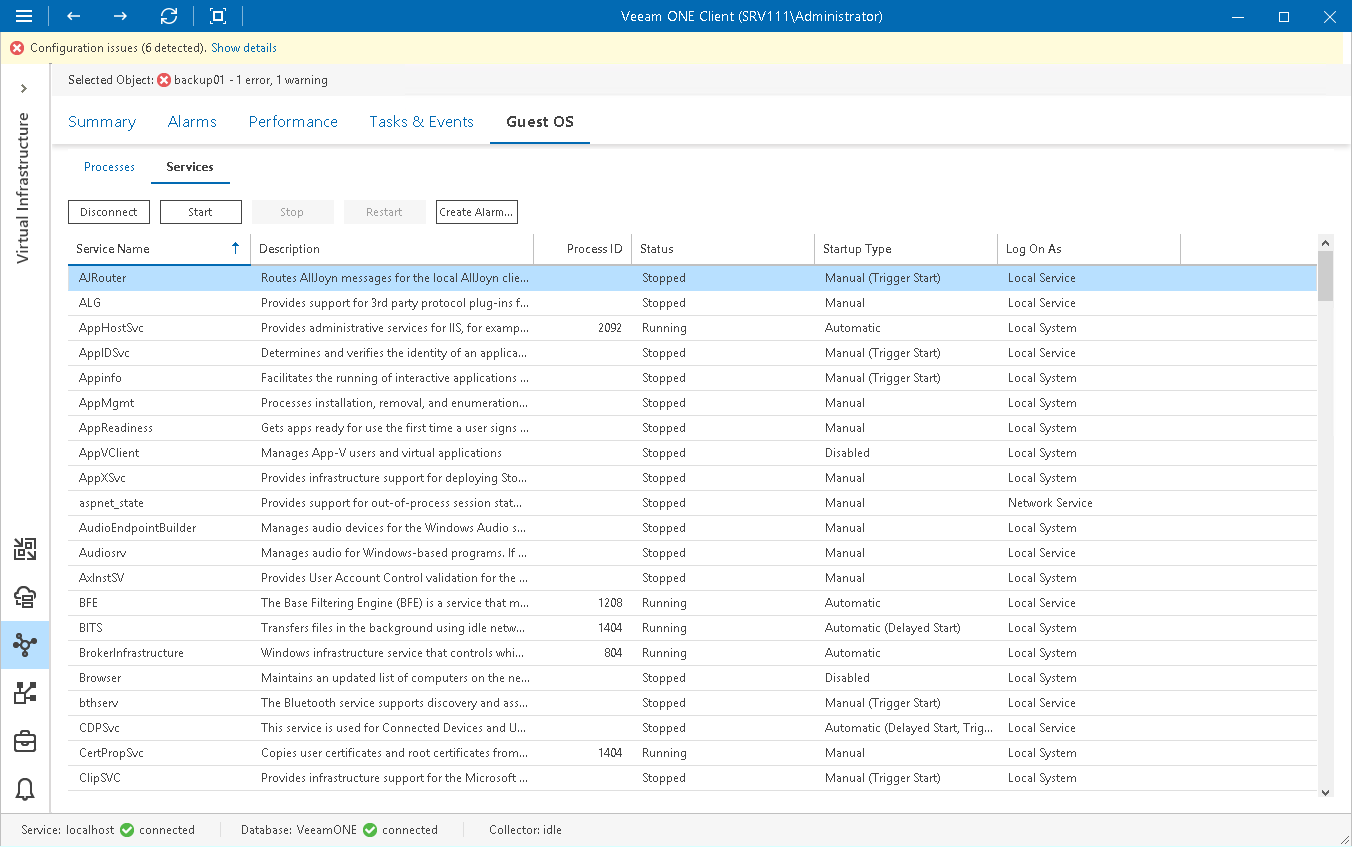Switch to the Performance tab
This screenshot has width=1352, height=847.
293,122
